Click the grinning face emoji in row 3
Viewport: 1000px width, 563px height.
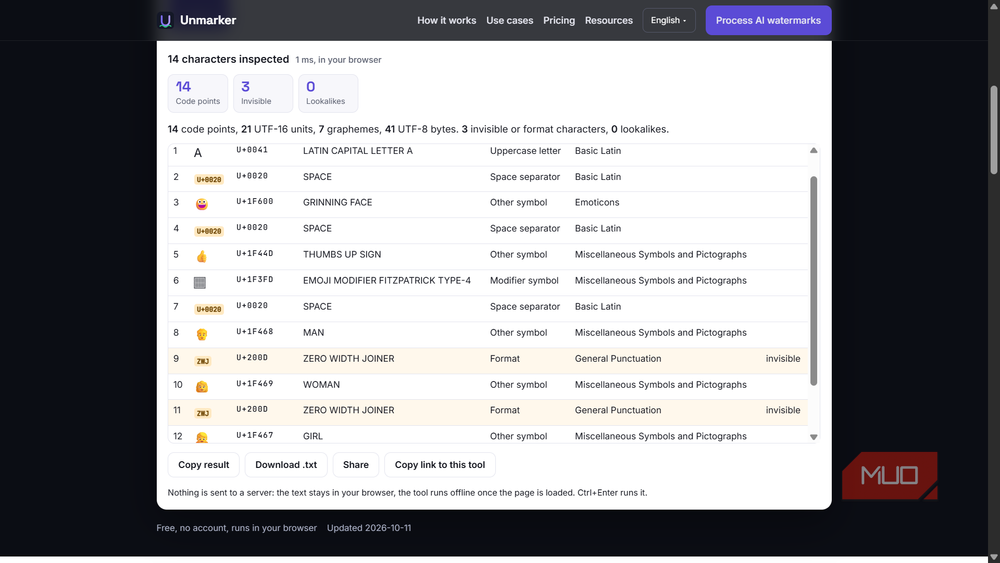202,204
